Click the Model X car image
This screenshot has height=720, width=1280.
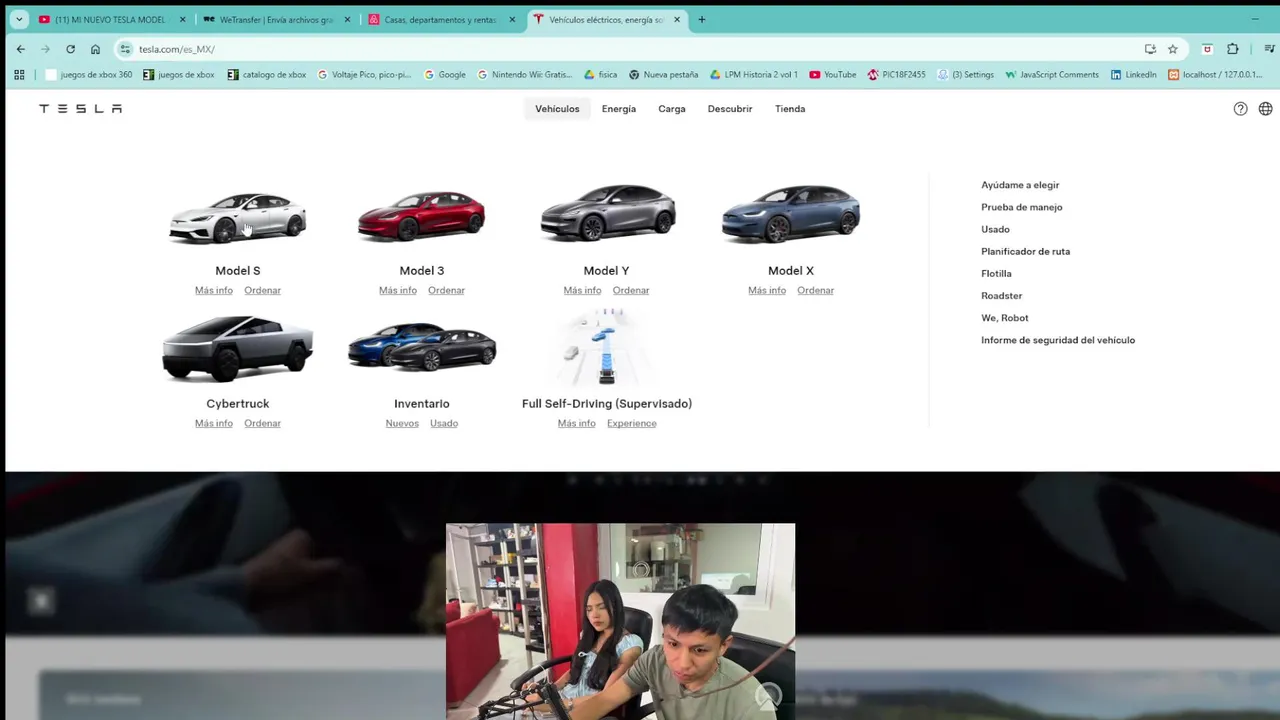(x=791, y=214)
